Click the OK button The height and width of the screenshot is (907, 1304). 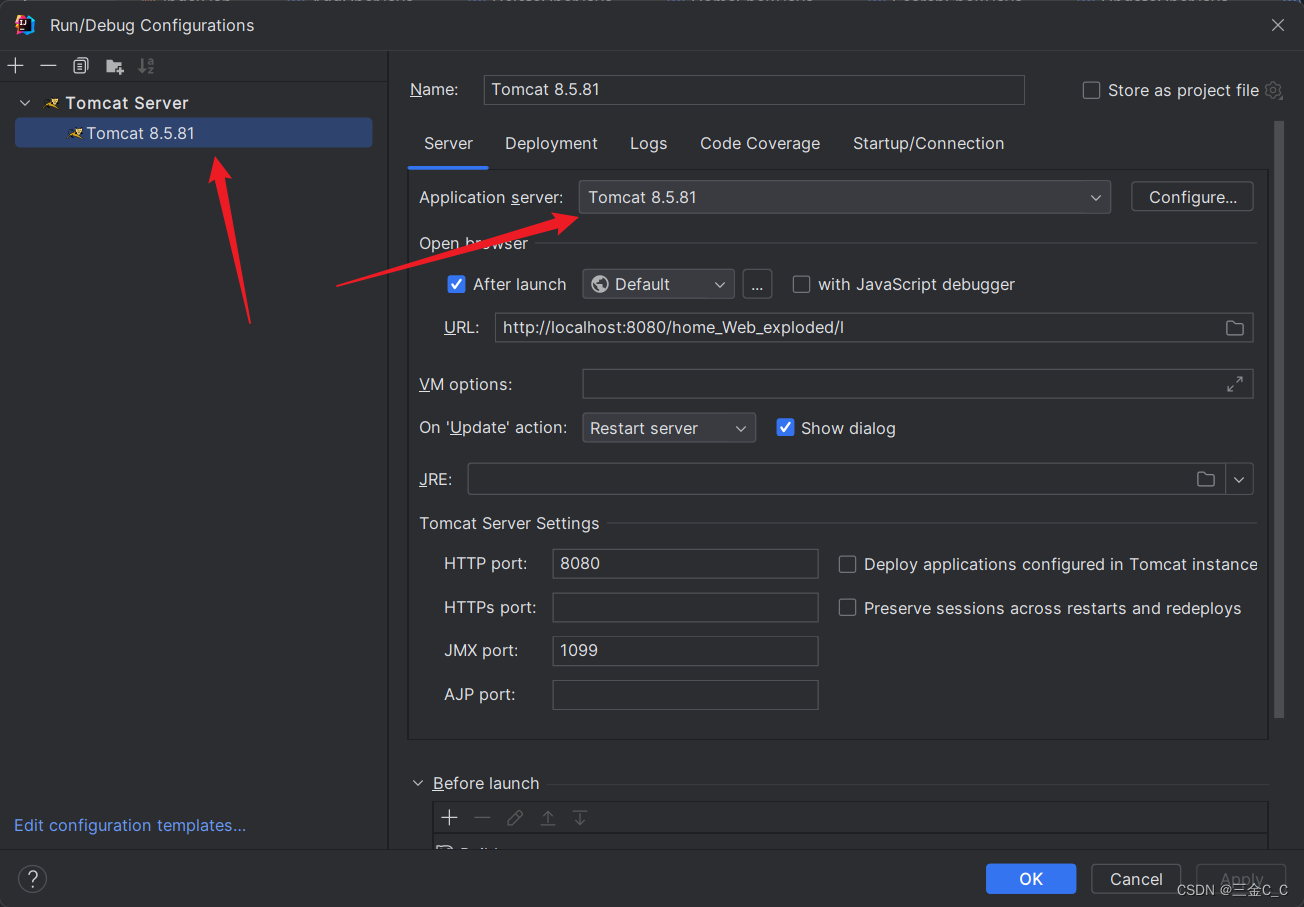tap(1031, 879)
